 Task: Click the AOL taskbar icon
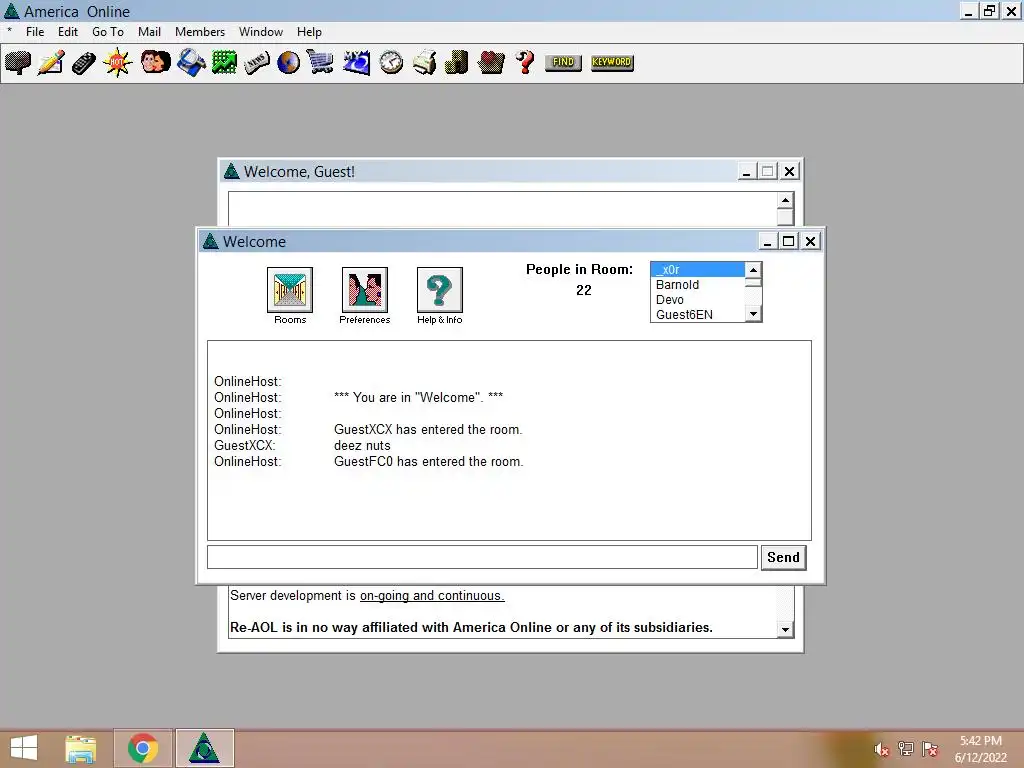(x=204, y=748)
